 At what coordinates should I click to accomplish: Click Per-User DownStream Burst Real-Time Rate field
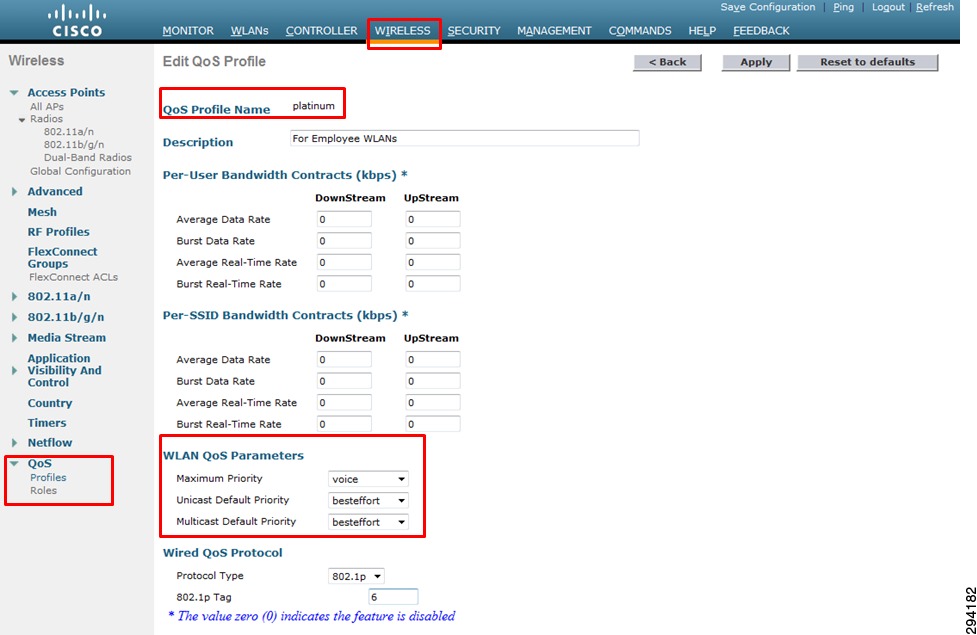(x=344, y=284)
